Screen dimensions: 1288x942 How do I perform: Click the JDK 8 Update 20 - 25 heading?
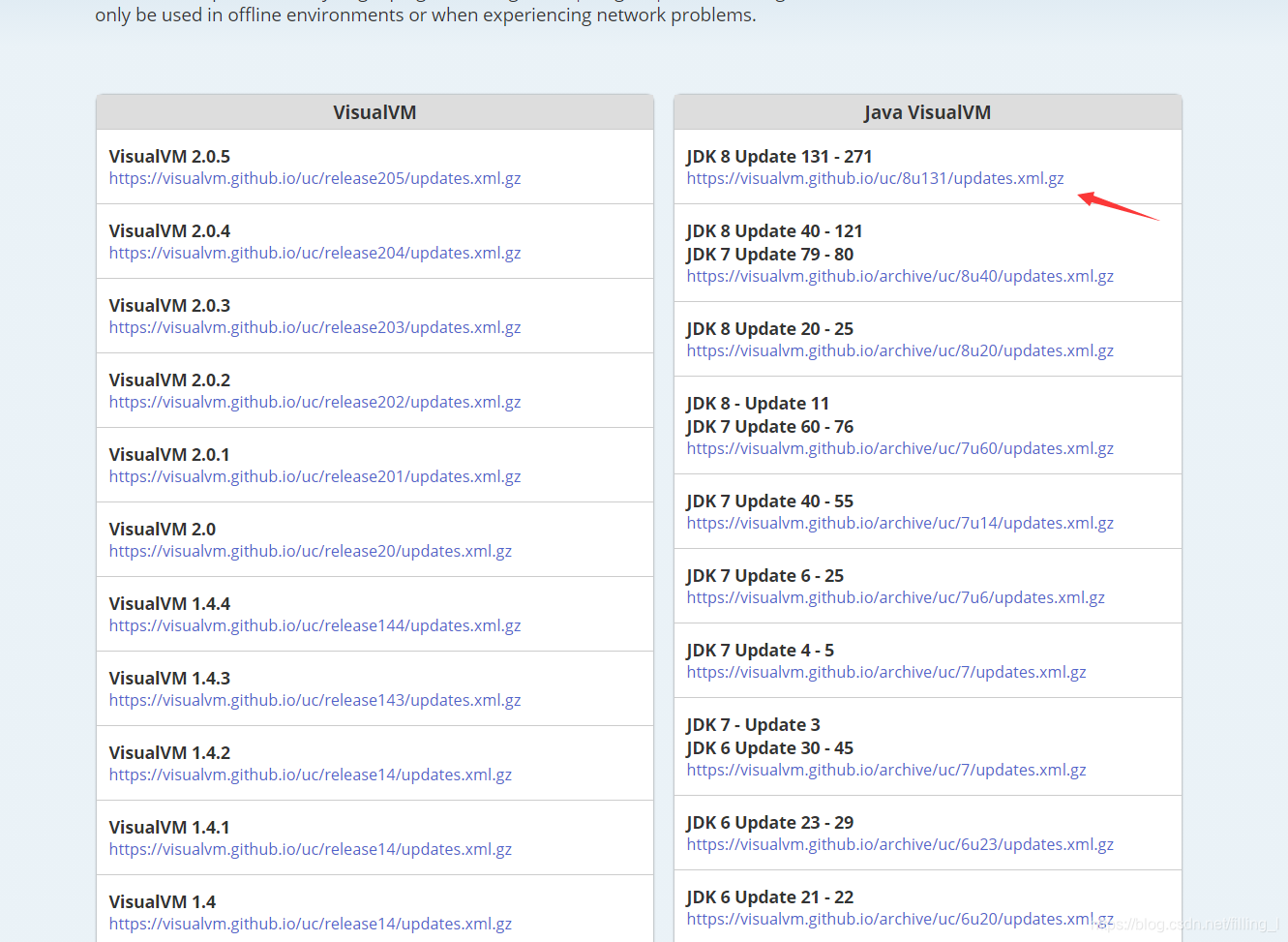coord(770,328)
